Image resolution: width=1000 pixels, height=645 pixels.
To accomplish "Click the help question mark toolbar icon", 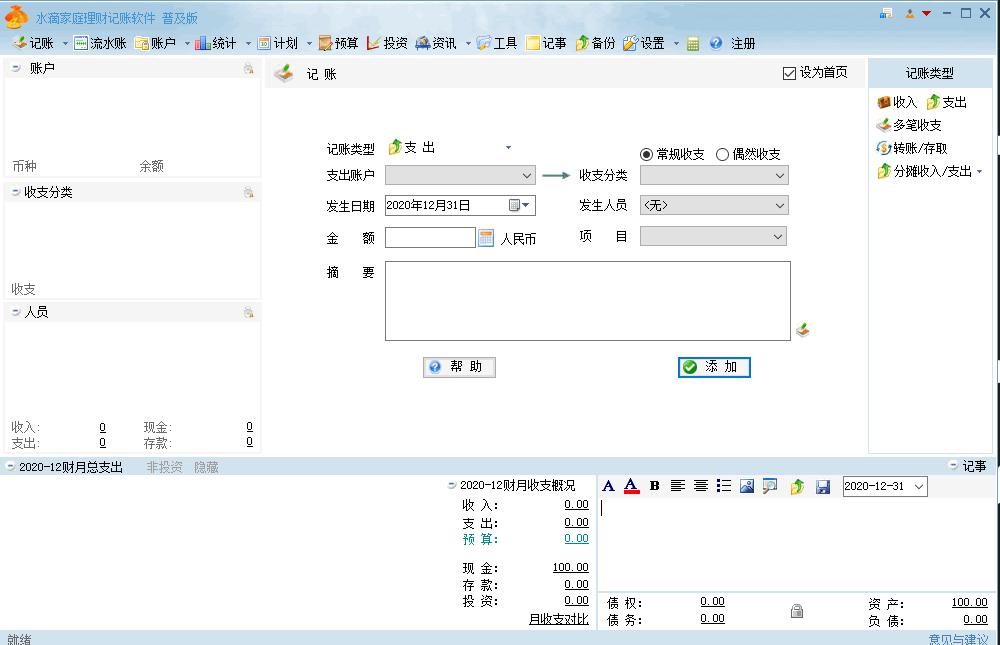I will click(716, 43).
